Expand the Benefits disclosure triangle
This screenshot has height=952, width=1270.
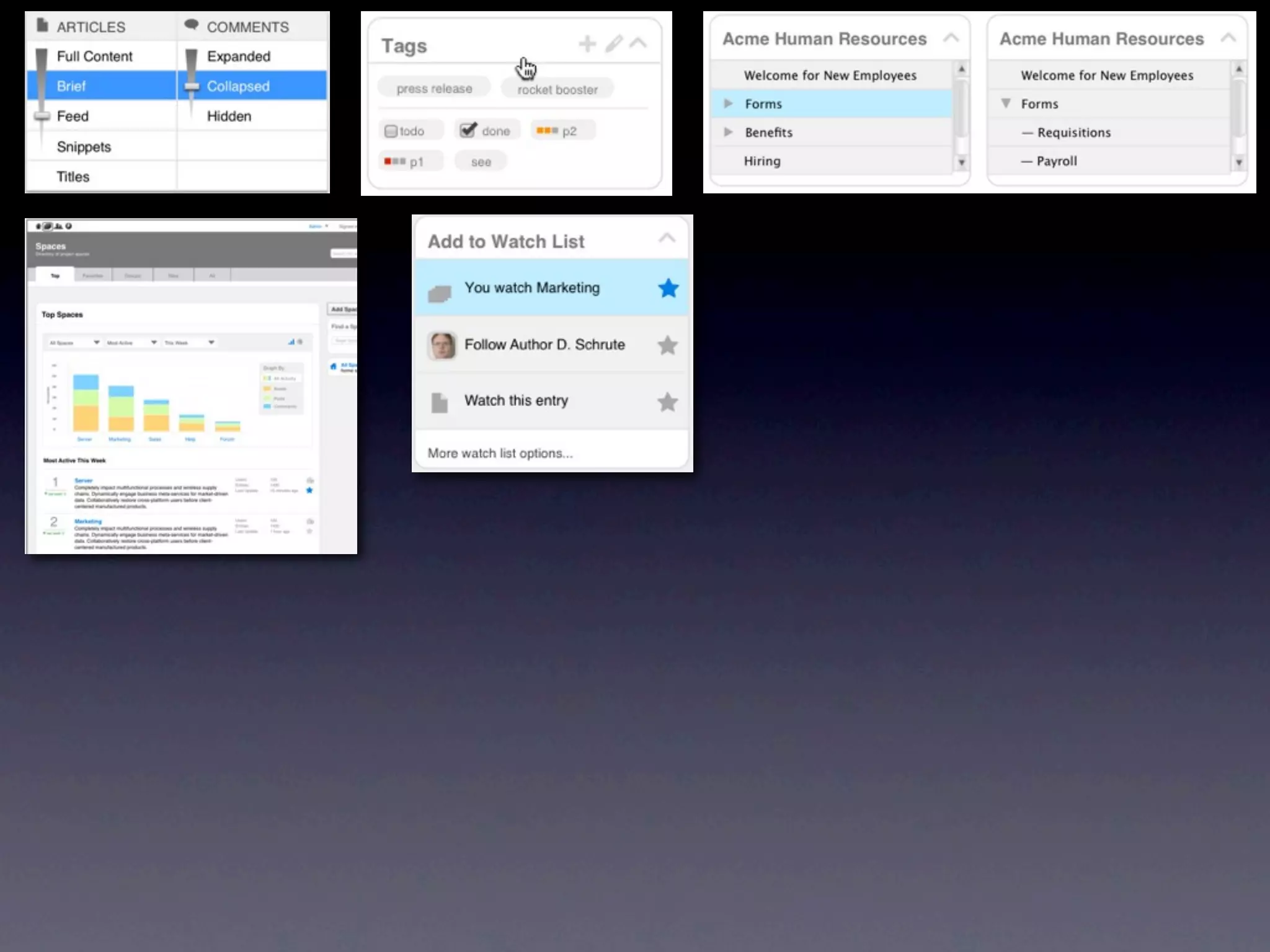coord(728,132)
